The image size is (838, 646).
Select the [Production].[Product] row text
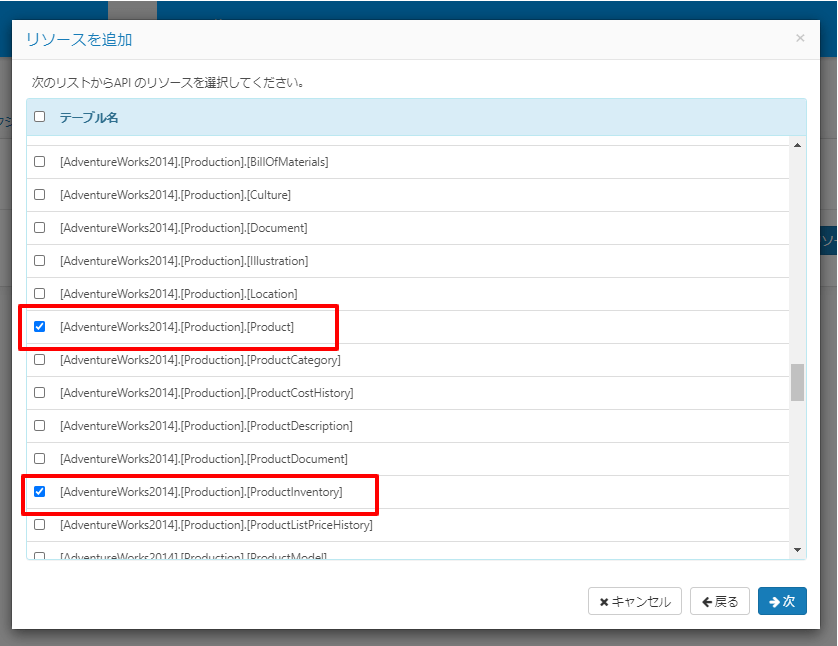177,327
